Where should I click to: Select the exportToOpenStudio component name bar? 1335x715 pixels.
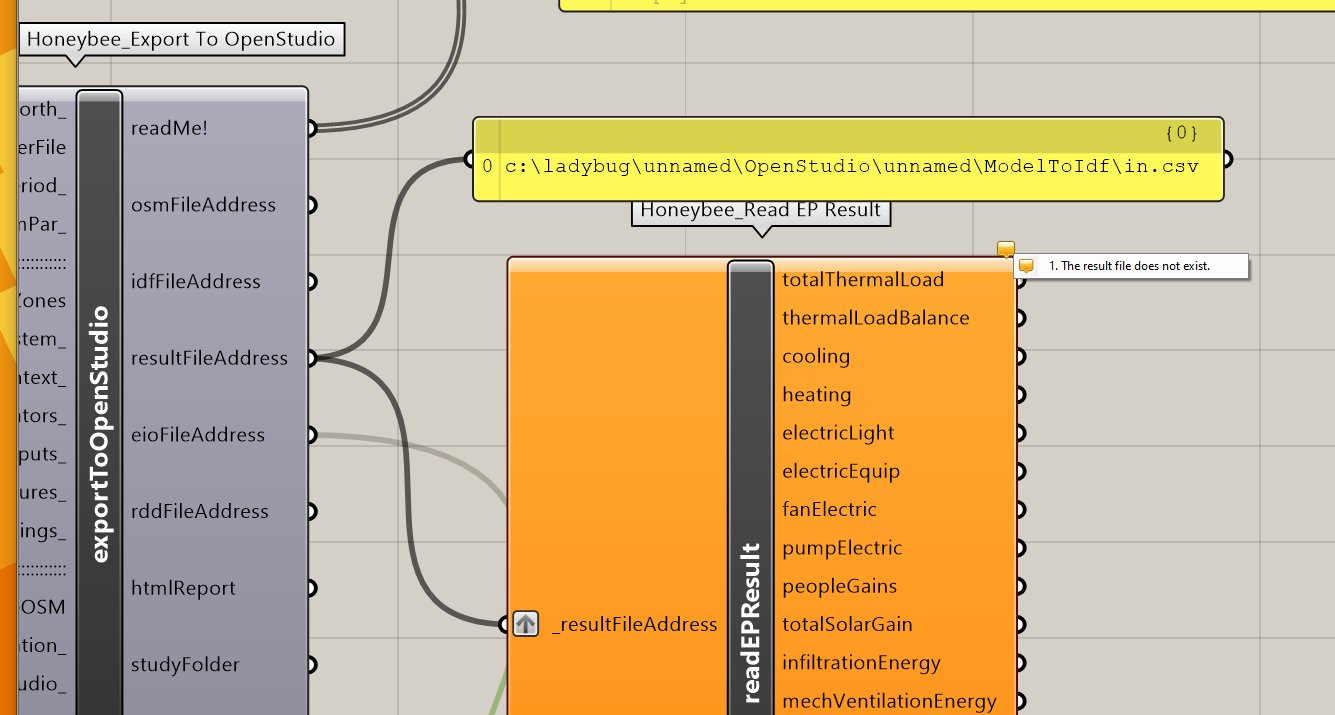click(x=99, y=402)
